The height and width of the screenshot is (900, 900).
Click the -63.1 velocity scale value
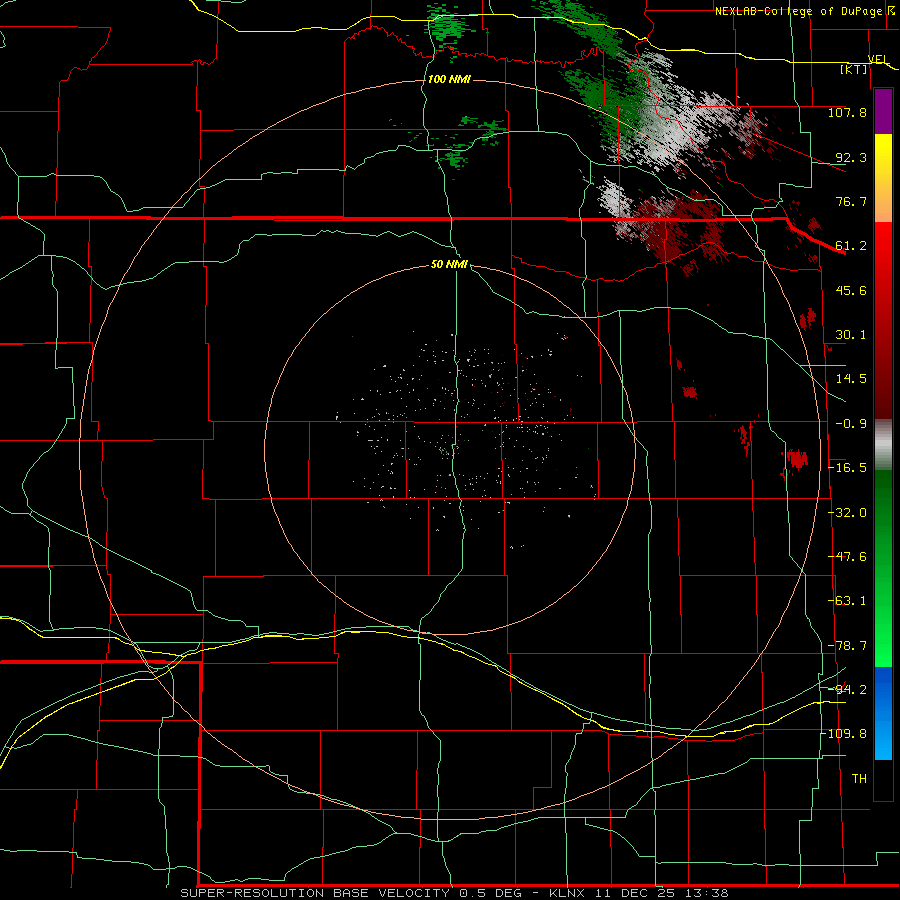[847, 601]
